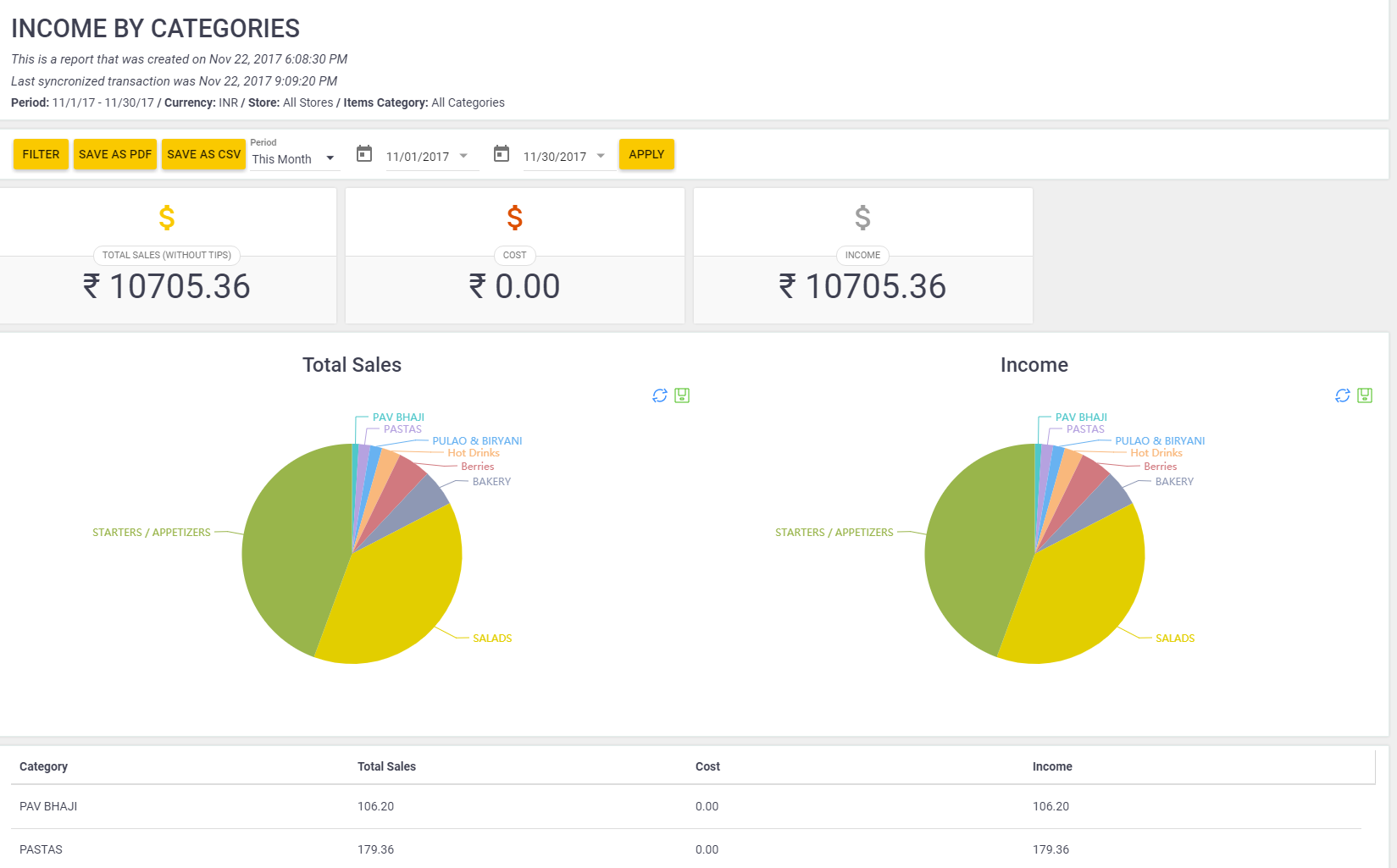This screenshot has width=1397, height=868.
Task: Save the Total Sales chart image
Action: 682,395
